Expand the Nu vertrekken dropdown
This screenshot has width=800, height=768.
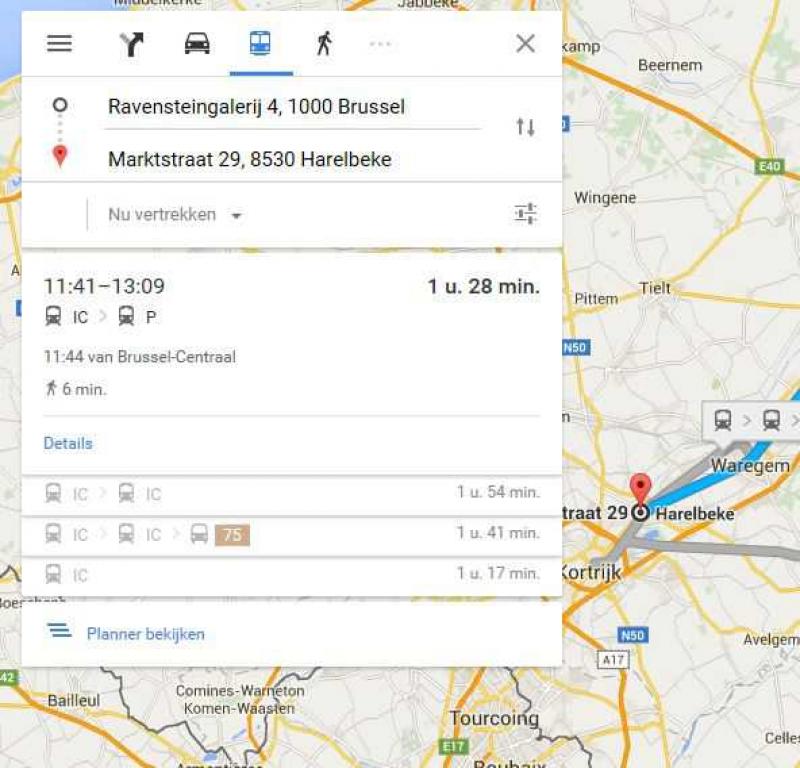[x=174, y=215]
